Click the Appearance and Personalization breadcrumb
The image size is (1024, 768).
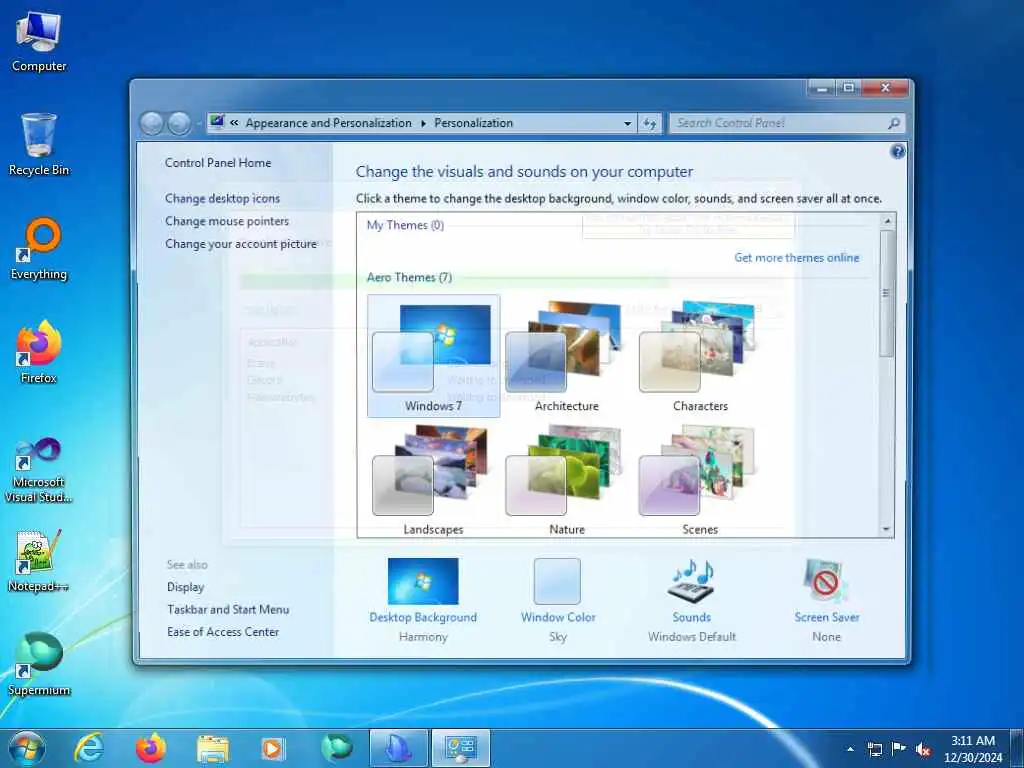coord(328,123)
